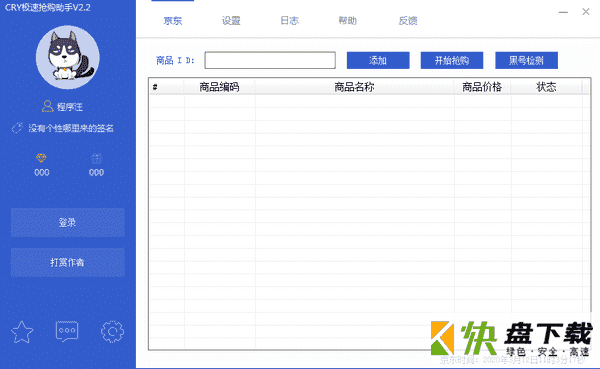Viewport: 600px width, 369px height.
Task: Sort by 商品编码 column header
Action: [219, 87]
